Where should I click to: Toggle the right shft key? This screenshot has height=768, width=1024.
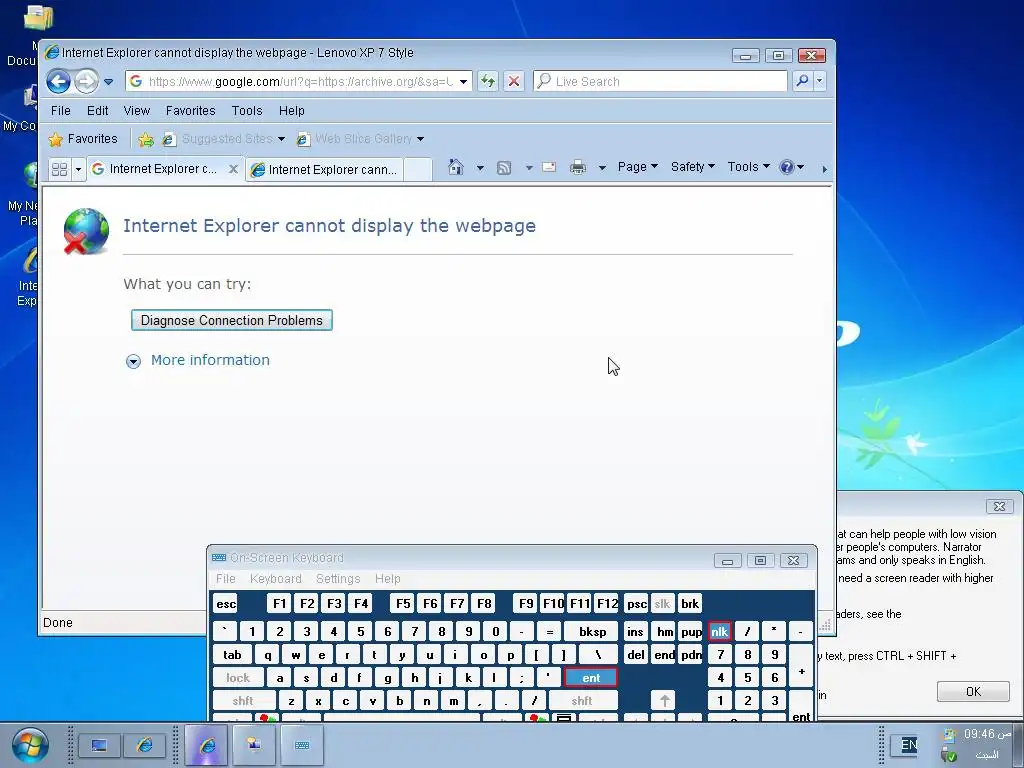582,701
